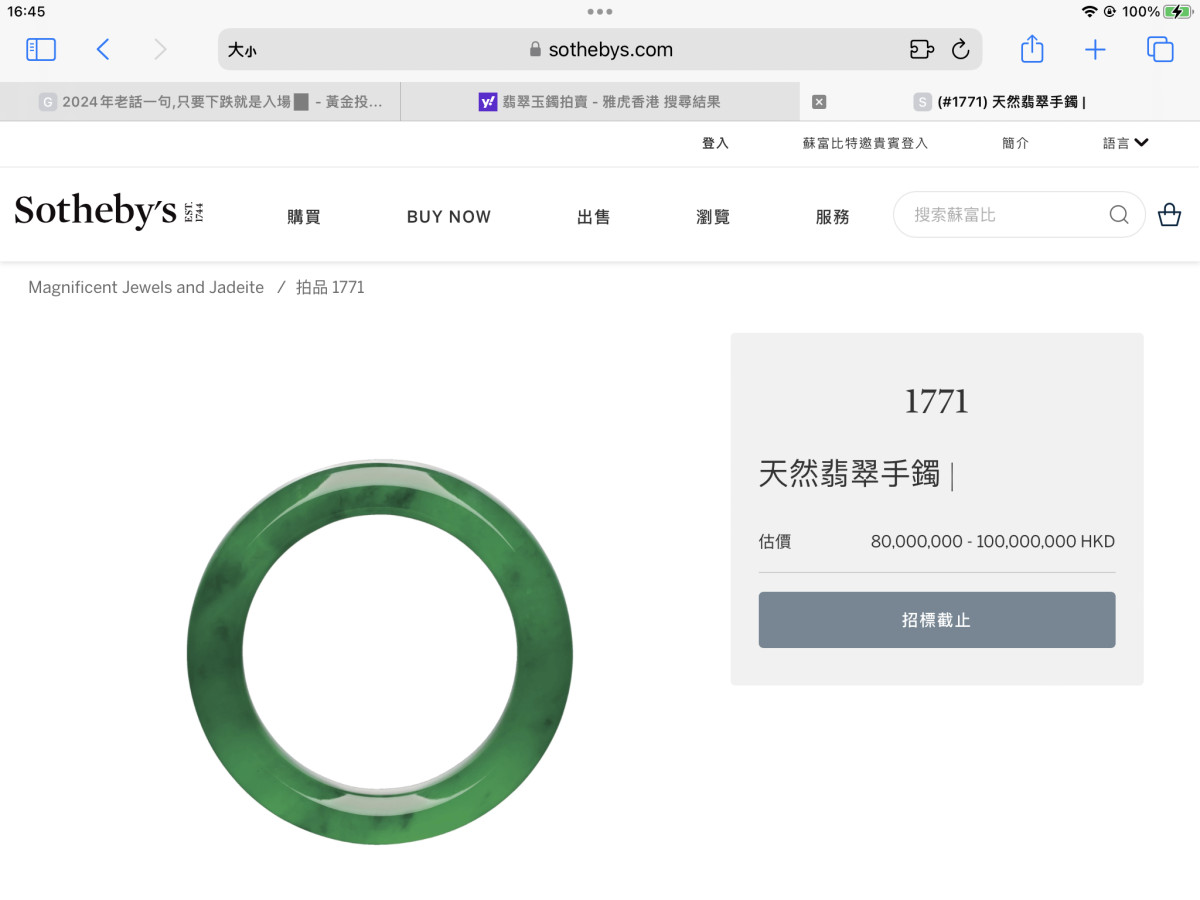Click the search magnifier icon
This screenshot has width=1200, height=900.
pyautogui.click(x=1119, y=215)
